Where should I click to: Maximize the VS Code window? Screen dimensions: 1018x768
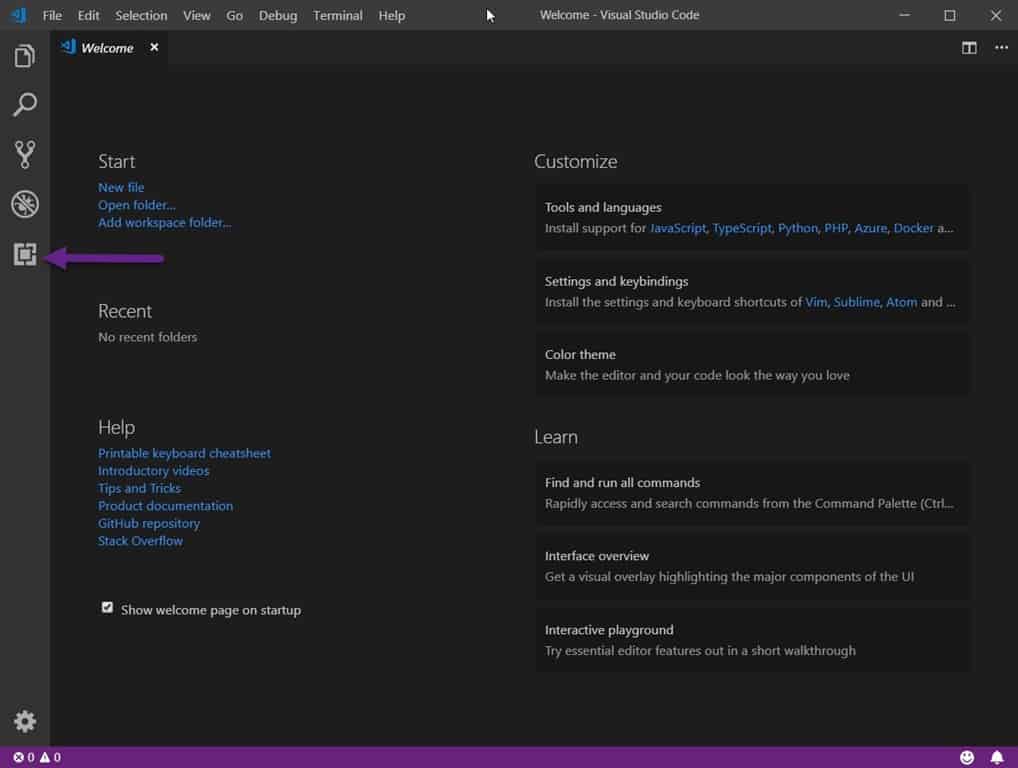(x=949, y=15)
